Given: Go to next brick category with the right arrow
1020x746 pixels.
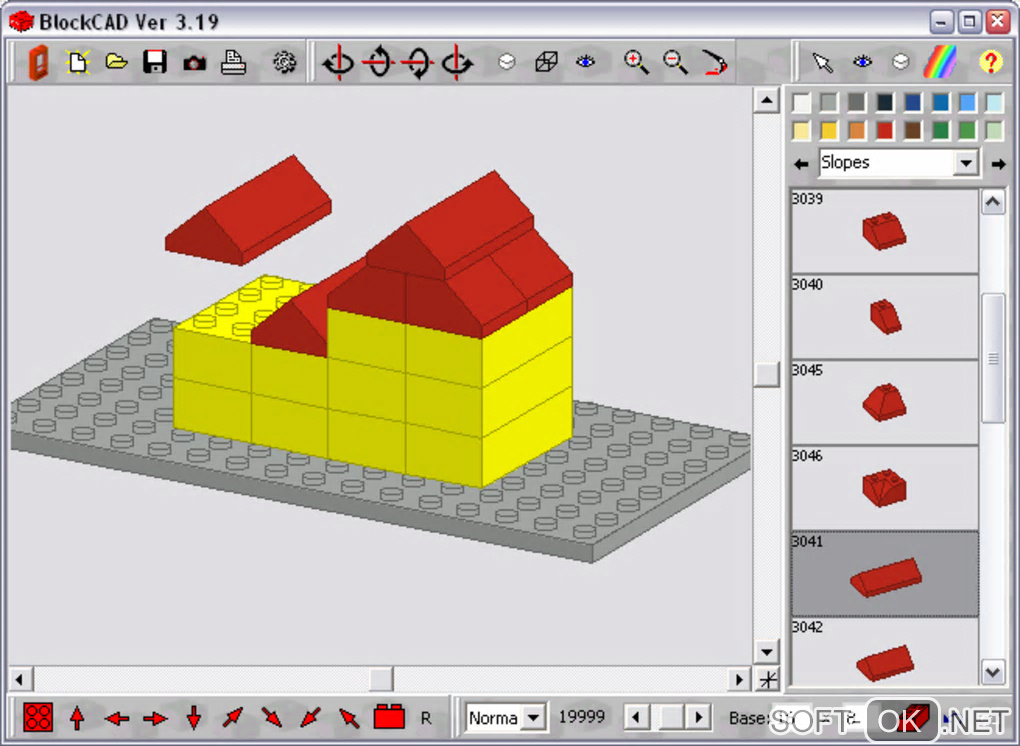Looking at the screenshot, I should (998, 164).
